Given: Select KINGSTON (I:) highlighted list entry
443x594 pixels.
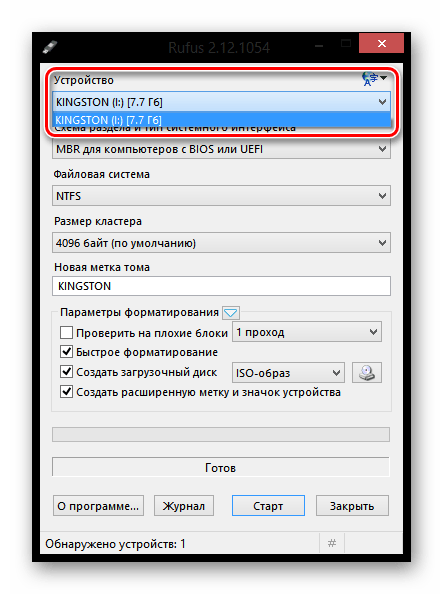Looking at the screenshot, I should coord(221,120).
